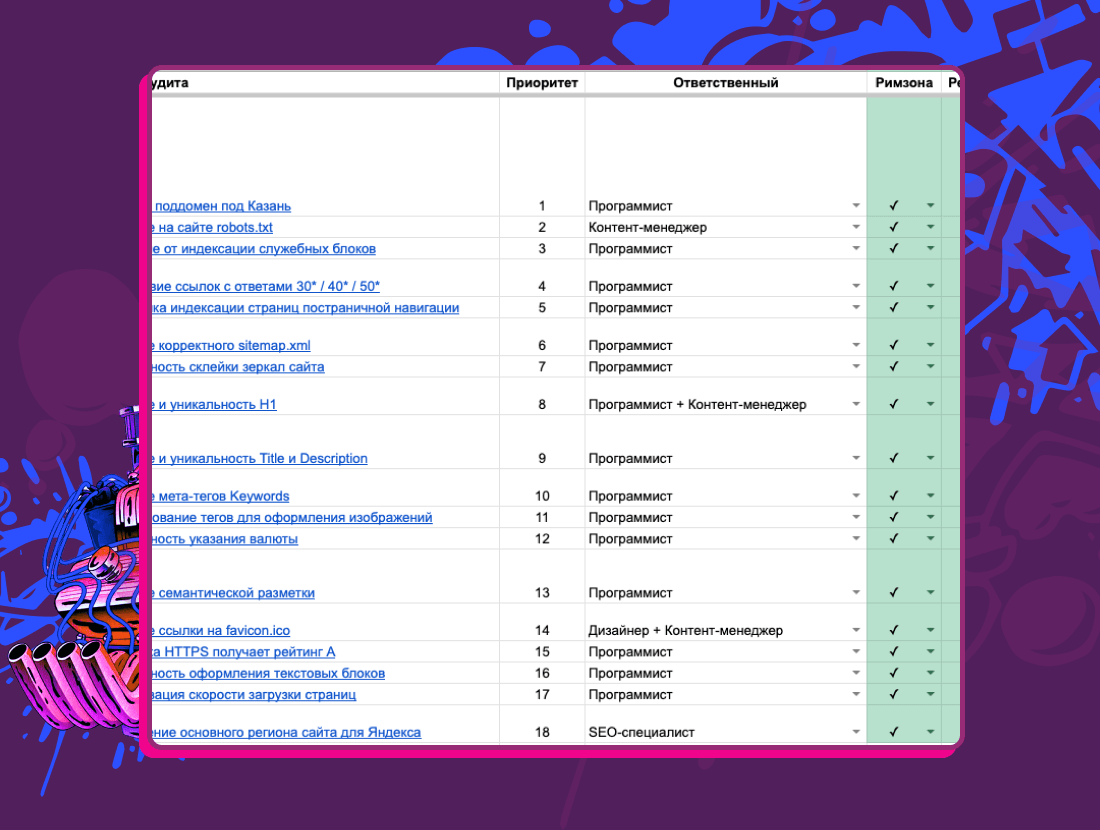1100x830 pixels.
Task: Open the 'семантической разметки' link
Action: (234, 594)
